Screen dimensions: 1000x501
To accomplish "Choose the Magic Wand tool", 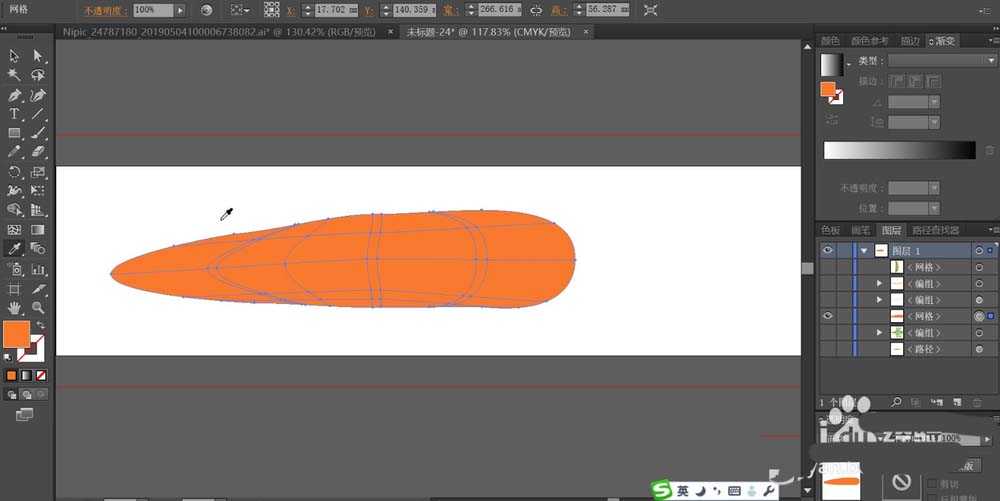I will (14, 75).
